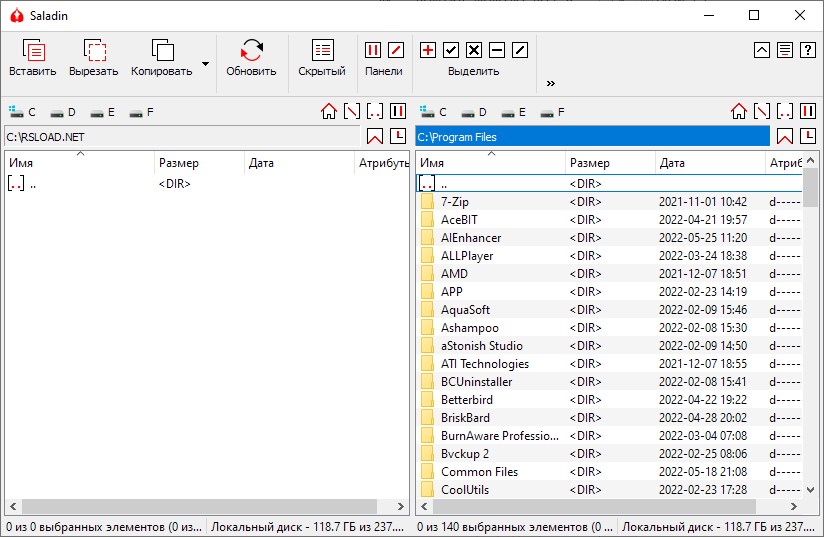Viewport: 824px width, 537px height.
Task: Select the BCUninstaller folder
Action: coord(610,381)
